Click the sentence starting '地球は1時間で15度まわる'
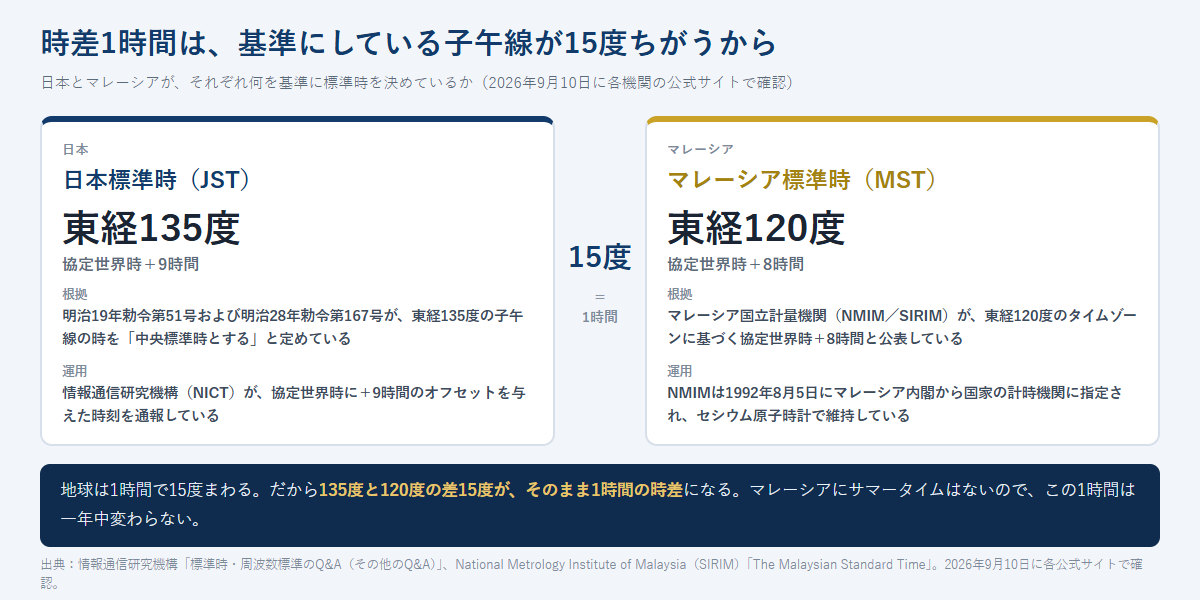Screen dimensions: 1200x600 [599, 505]
